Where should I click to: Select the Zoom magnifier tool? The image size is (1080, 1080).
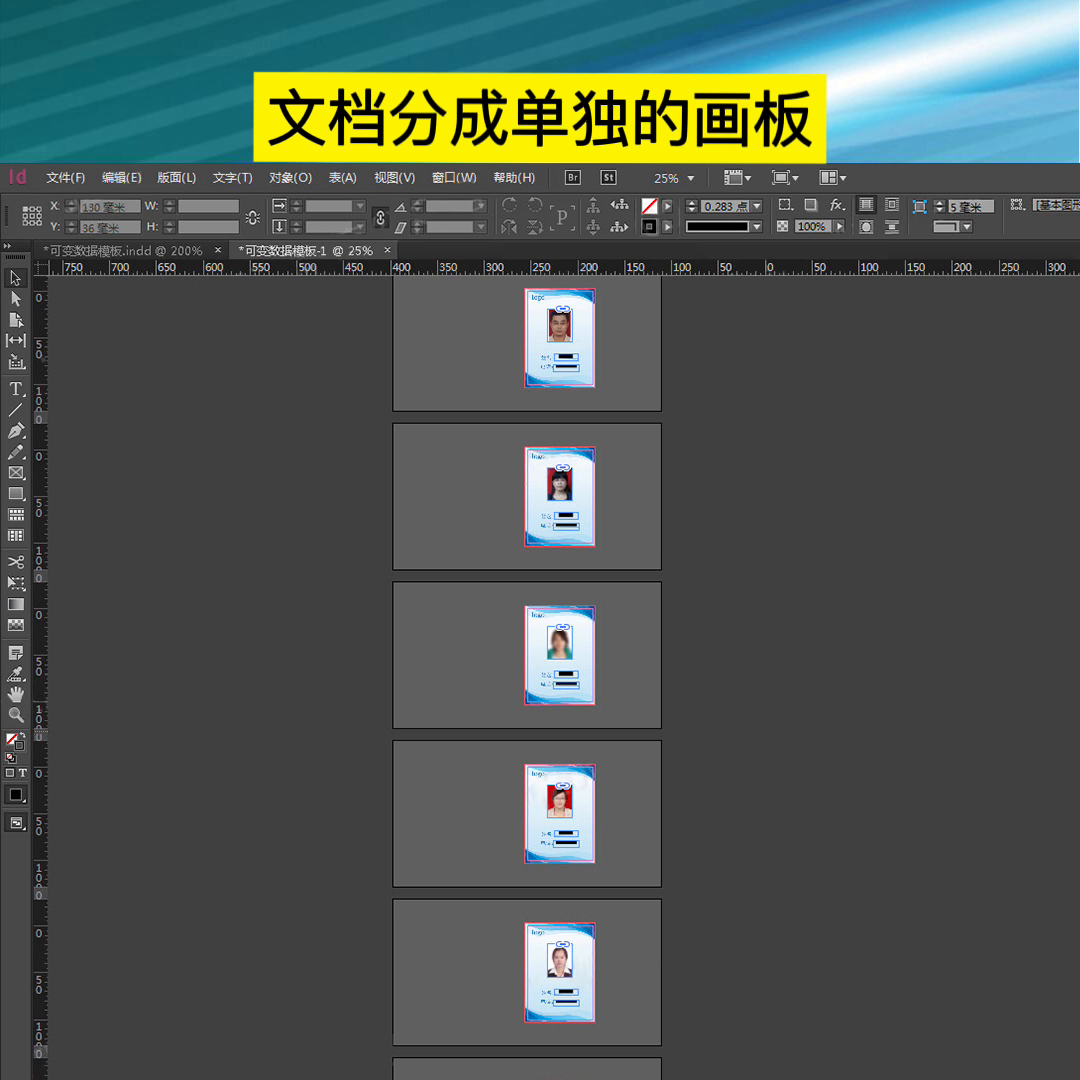coord(16,715)
